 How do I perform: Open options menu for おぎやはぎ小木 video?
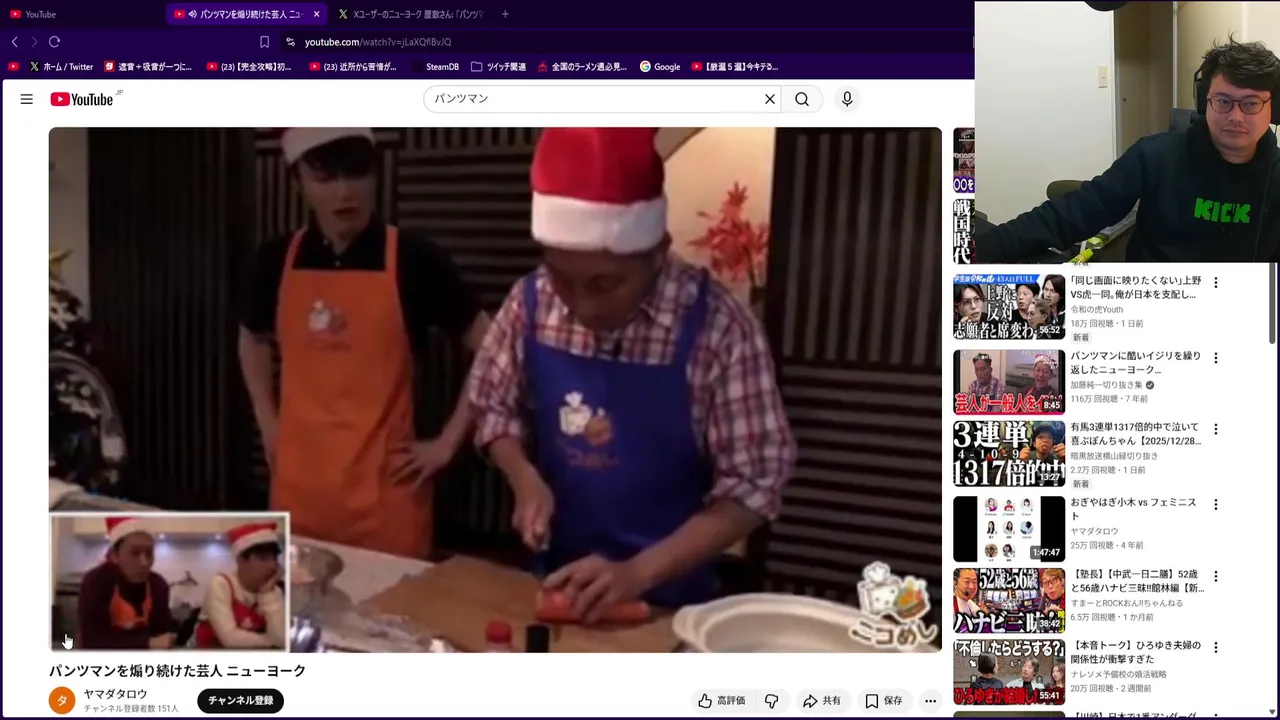coord(1216,504)
